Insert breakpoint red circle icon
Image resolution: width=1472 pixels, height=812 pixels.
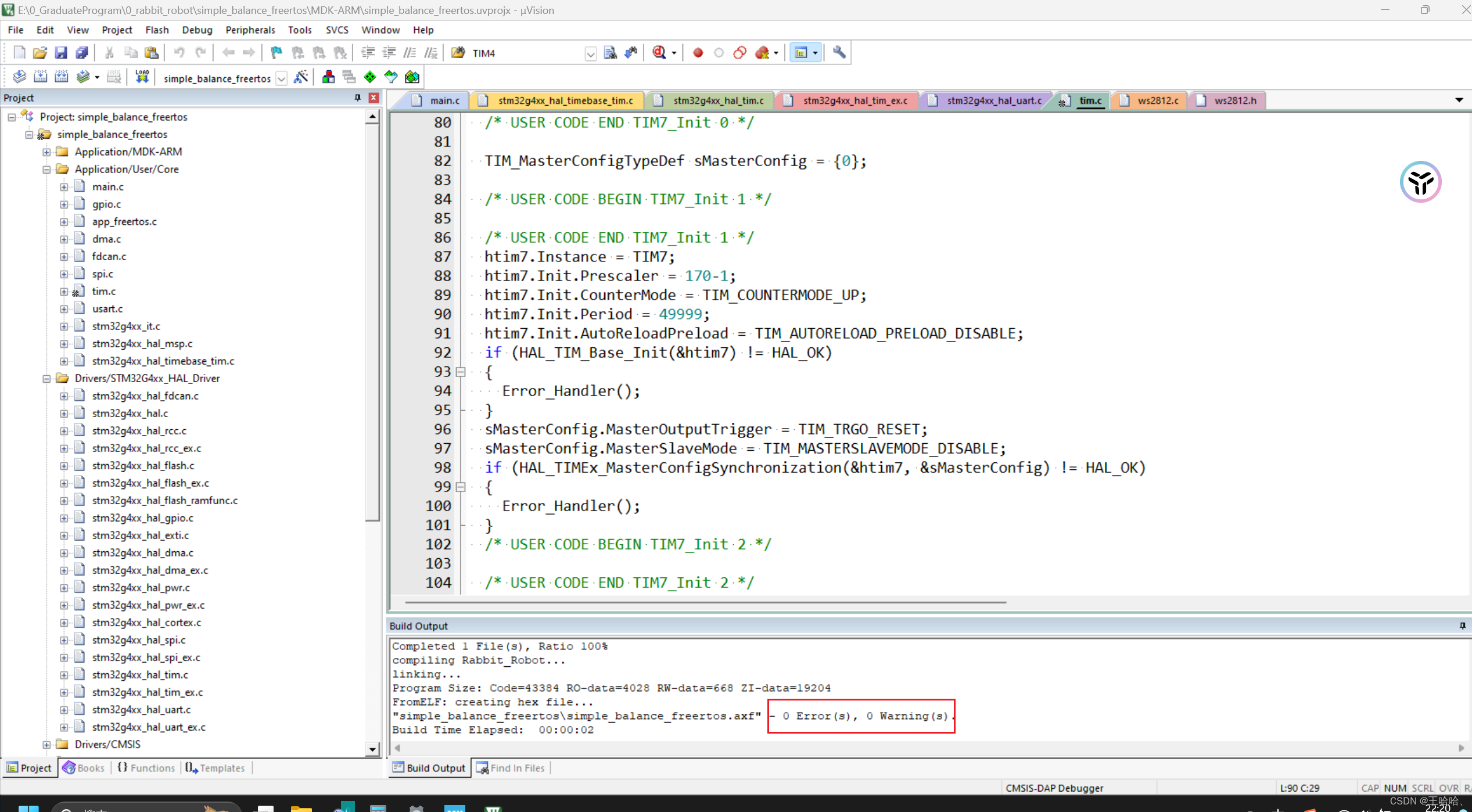click(698, 53)
